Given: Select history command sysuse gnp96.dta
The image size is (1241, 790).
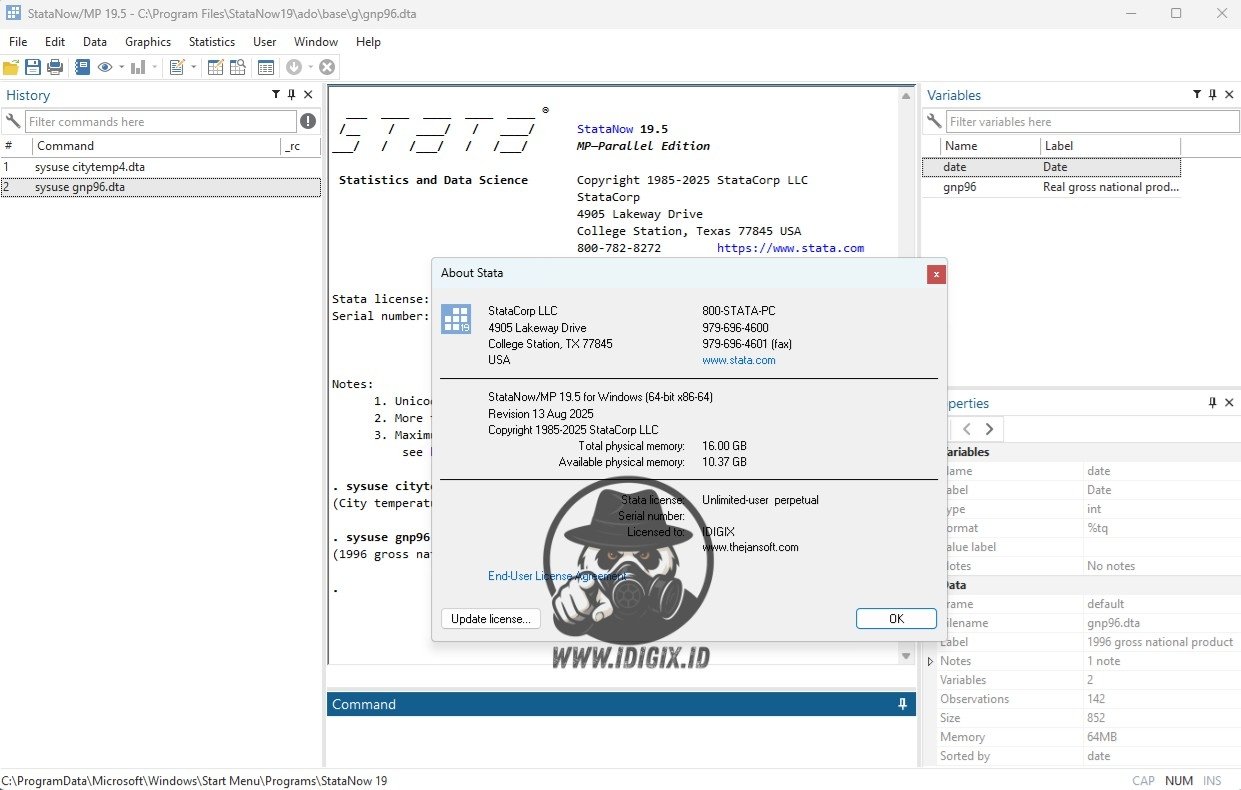Looking at the screenshot, I should click(160, 187).
